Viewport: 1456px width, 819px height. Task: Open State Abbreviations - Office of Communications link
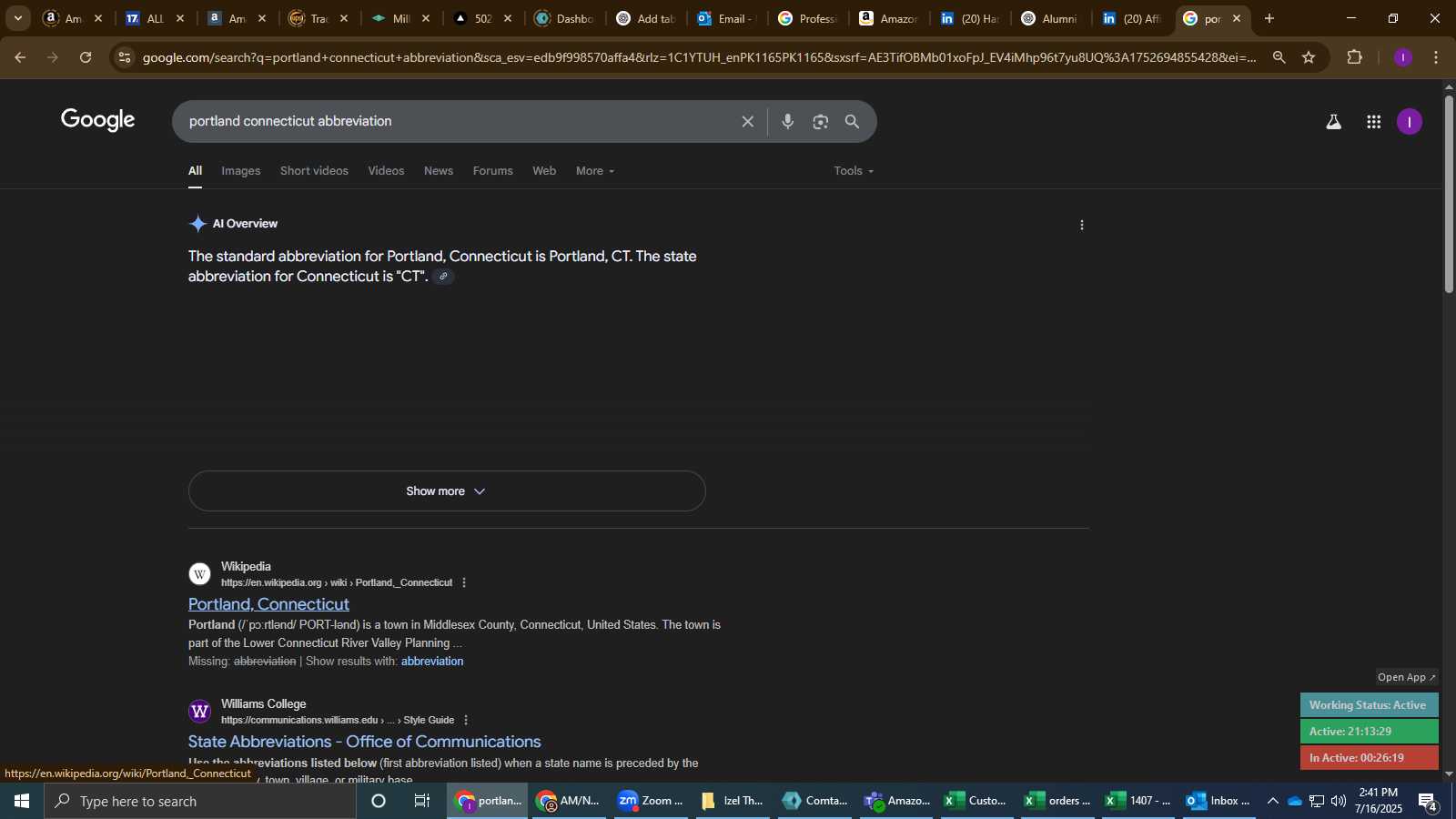pos(364,742)
